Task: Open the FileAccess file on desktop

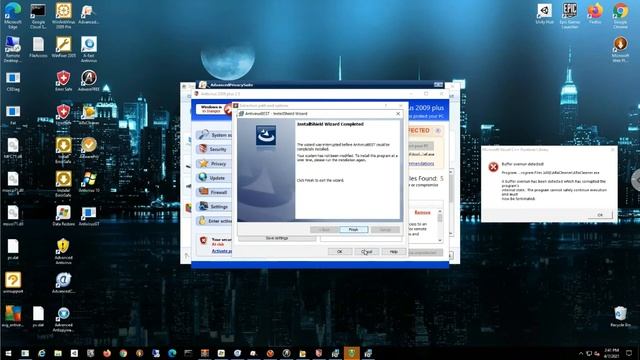Action: click(38, 47)
